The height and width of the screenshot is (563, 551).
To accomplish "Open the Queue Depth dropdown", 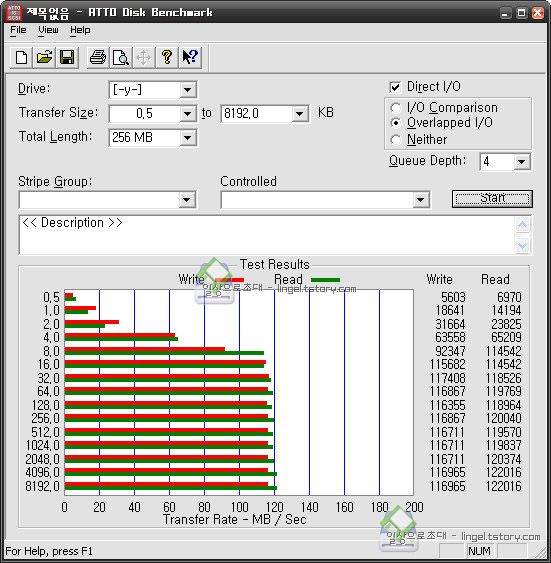I will tap(522, 162).
